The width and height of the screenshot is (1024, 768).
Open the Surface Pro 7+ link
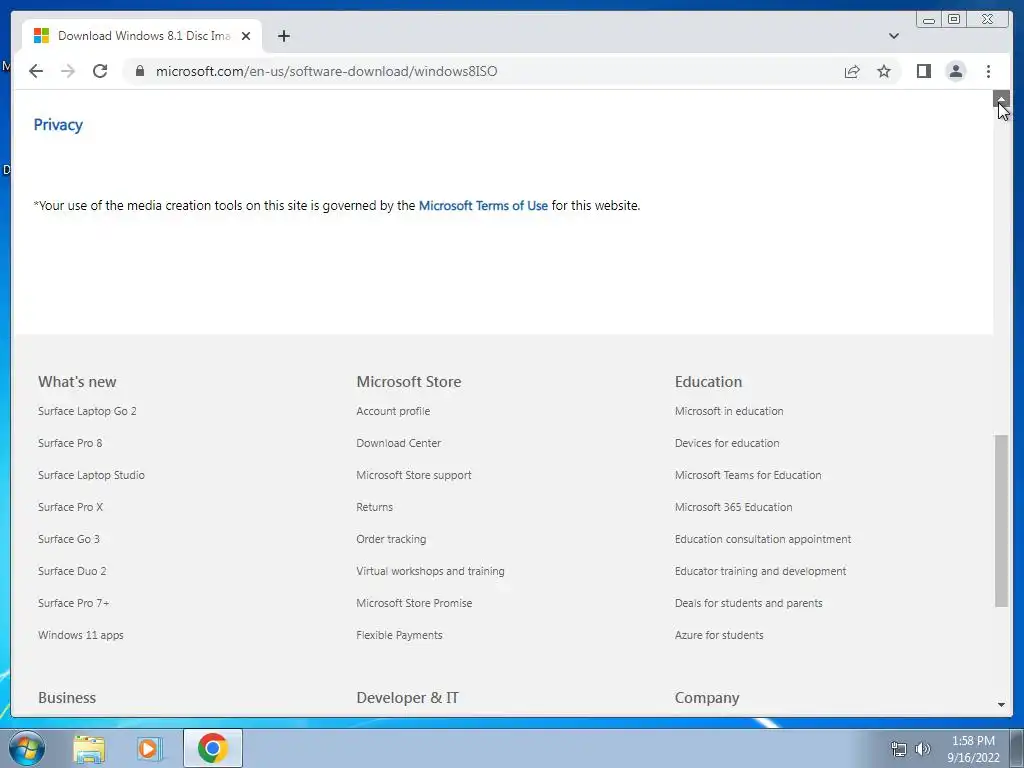(x=74, y=603)
